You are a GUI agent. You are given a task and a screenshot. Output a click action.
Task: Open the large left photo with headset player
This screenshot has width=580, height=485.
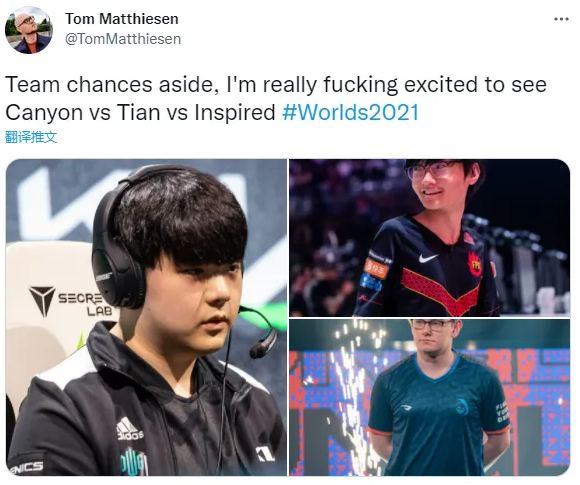tap(146, 317)
